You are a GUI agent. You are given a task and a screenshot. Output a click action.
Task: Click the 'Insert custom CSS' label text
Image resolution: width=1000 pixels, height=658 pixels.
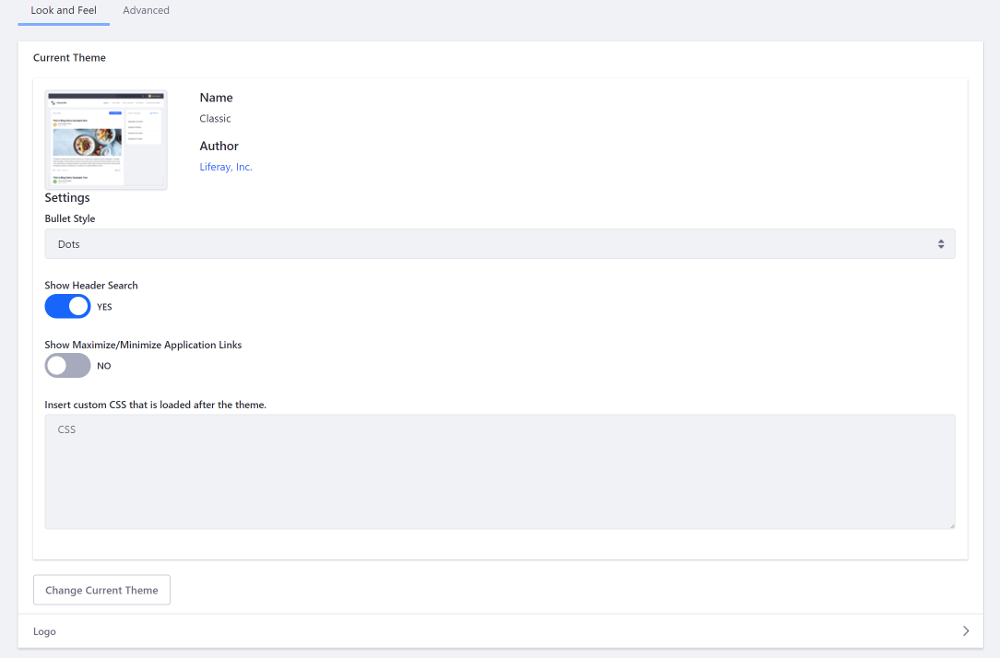click(155, 405)
